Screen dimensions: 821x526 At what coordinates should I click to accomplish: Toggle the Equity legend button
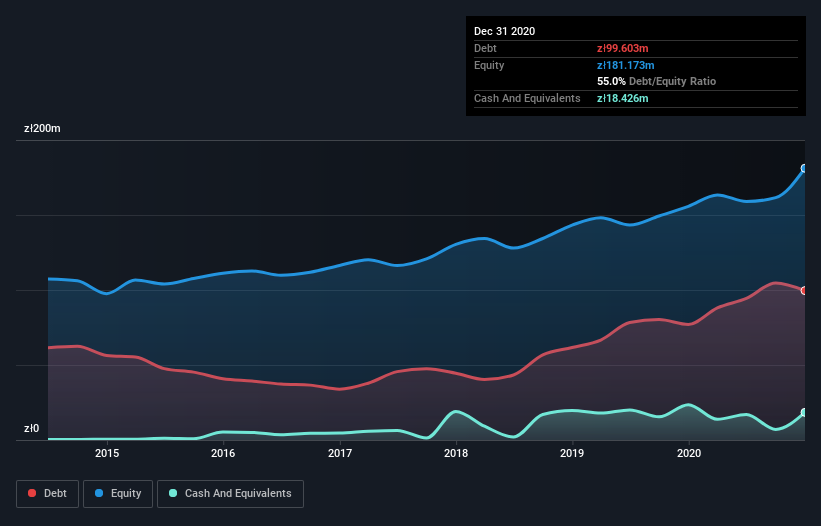pos(118,494)
